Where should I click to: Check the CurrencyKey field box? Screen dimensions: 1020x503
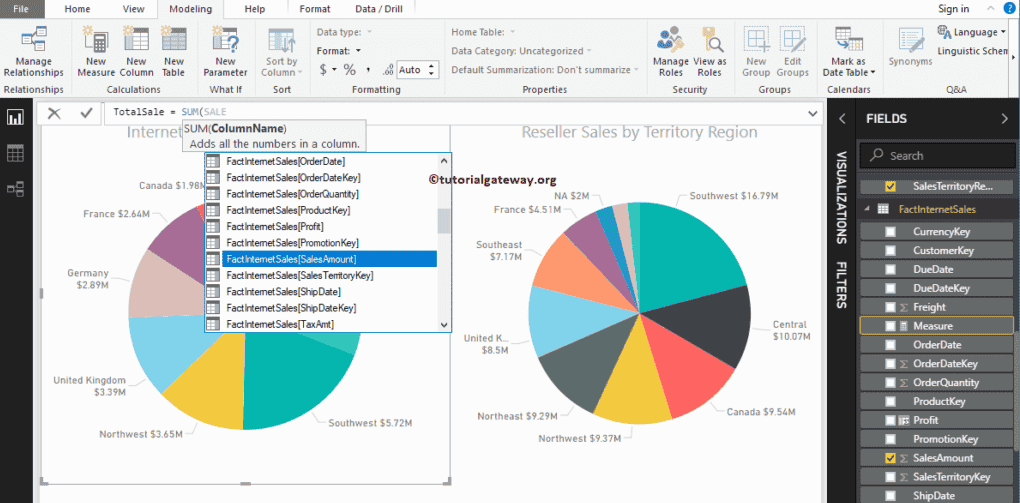[890, 232]
